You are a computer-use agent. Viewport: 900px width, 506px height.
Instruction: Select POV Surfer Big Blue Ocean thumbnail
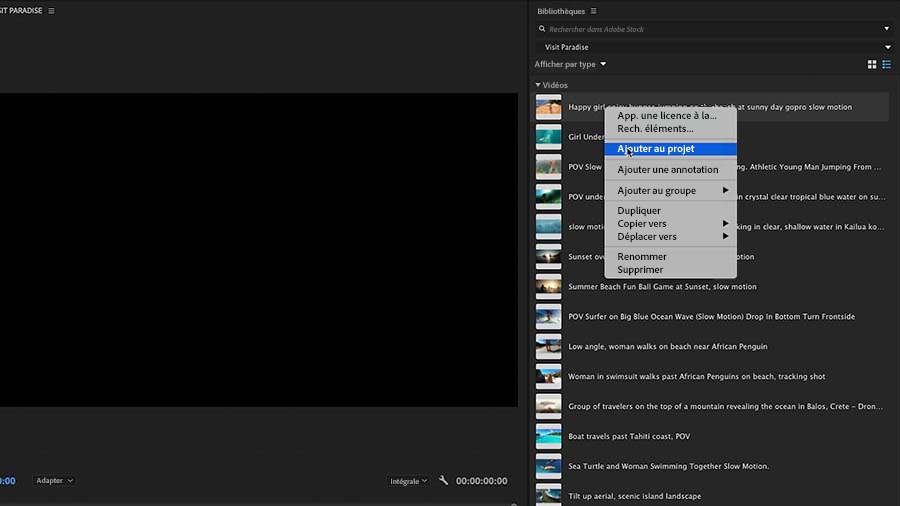coord(548,317)
